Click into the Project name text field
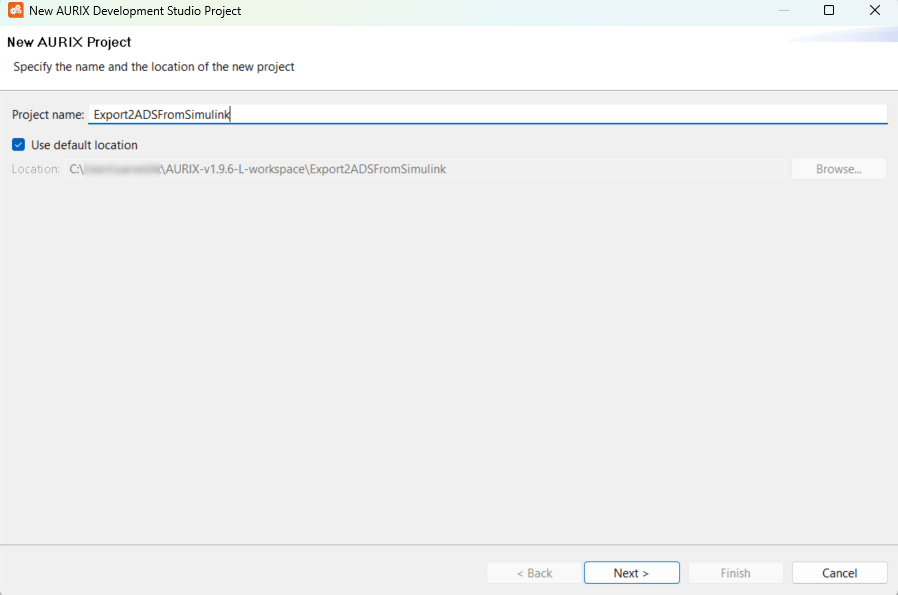This screenshot has height=595, width=898. pyautogui.click(x=486, y=114)
